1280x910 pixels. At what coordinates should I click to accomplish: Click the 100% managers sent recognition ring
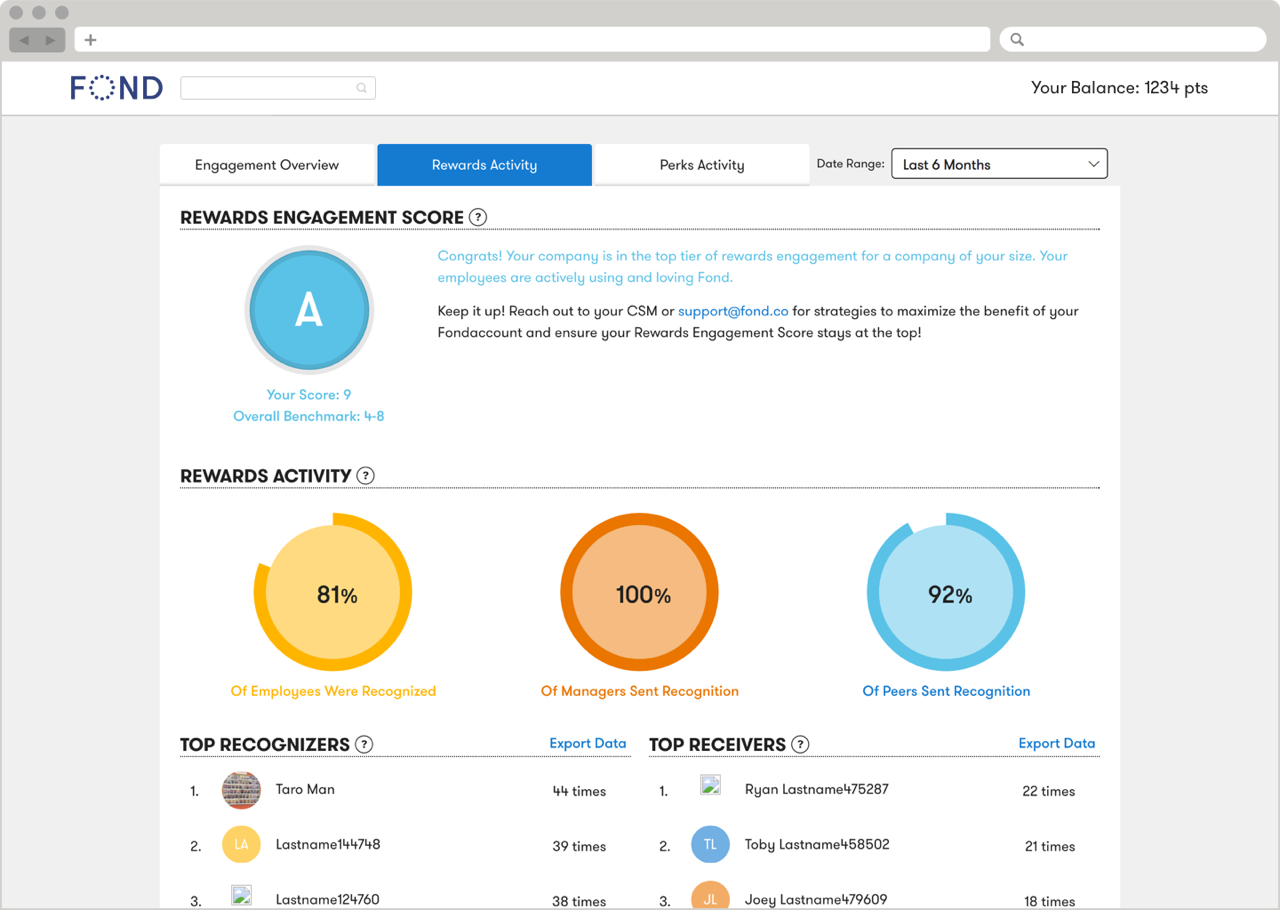(x=639, y=593)
